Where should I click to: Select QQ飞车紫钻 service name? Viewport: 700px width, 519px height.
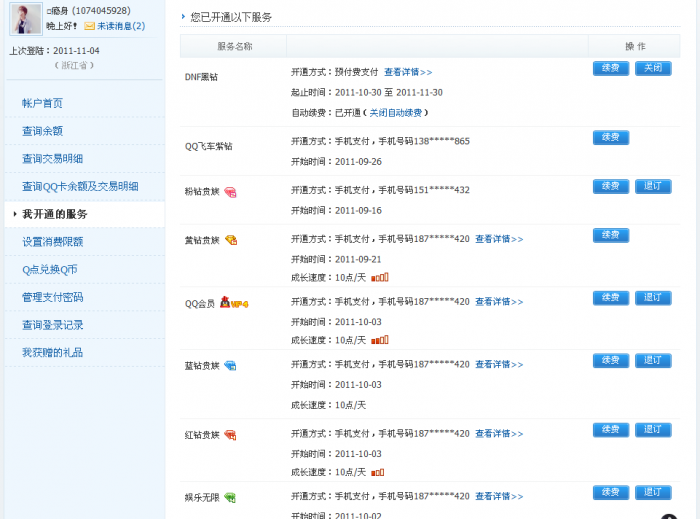[x=208, y=146]
